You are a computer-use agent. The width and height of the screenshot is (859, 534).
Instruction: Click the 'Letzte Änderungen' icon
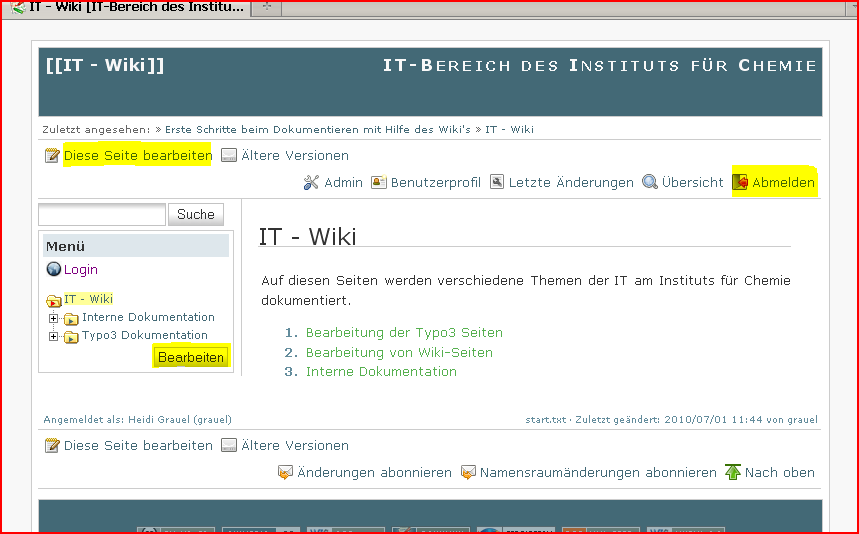tap(497, 183)
